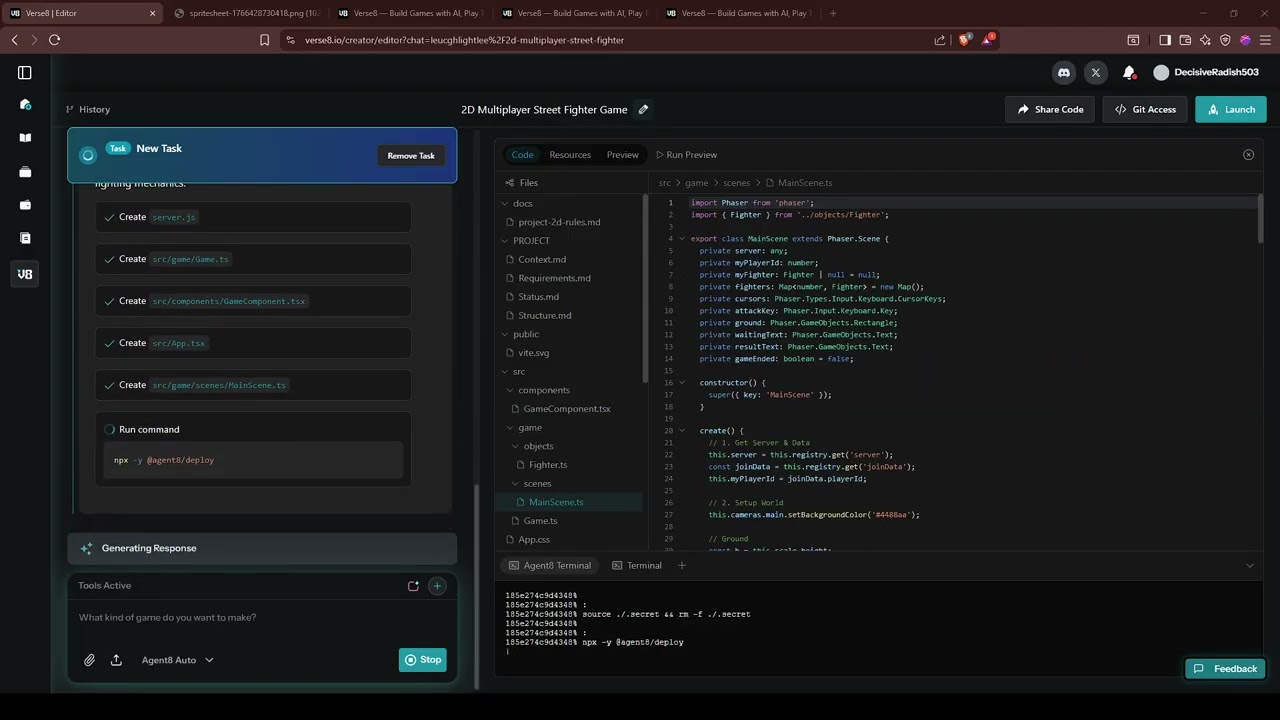Add a new terminal with plus icon
1280x720 pixels.
pyautogui.click(x=682, y=565)
